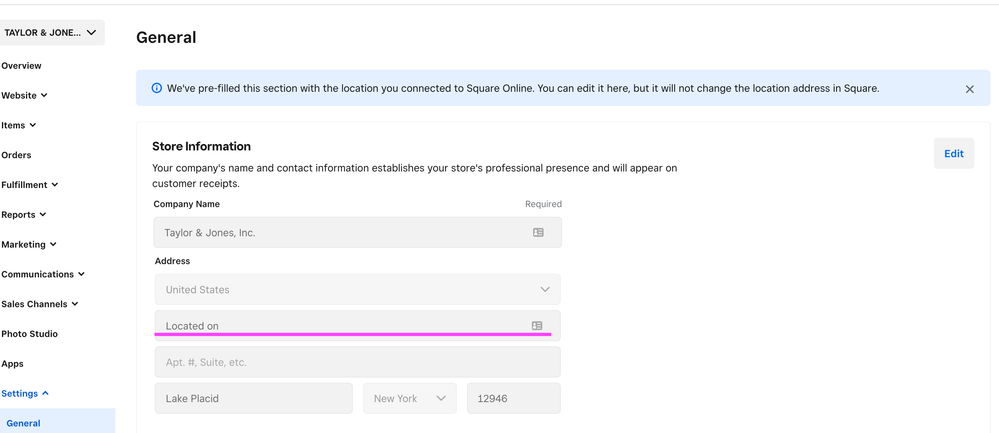Image resolution: width=999 pixels, height=433 pixels.
Task: Expand the Reports sidebar section
Action: point(25,215)
